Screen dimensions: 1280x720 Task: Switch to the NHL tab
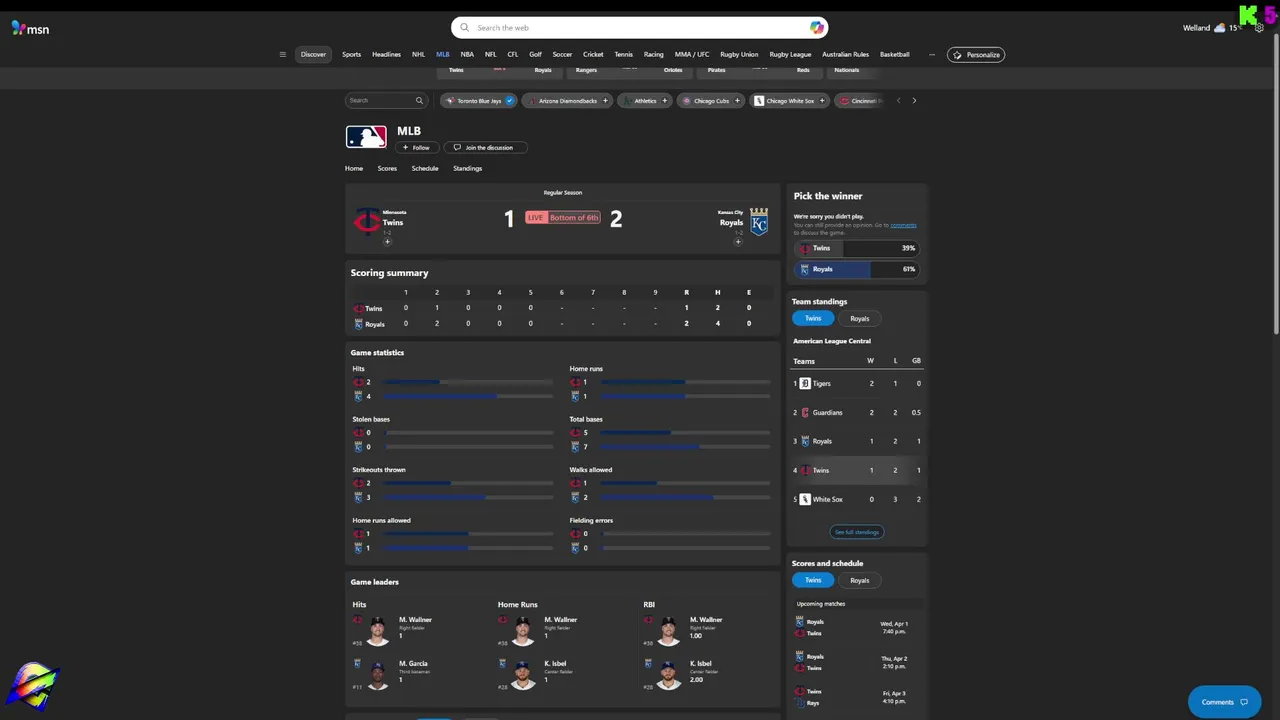tap(418, 55)
